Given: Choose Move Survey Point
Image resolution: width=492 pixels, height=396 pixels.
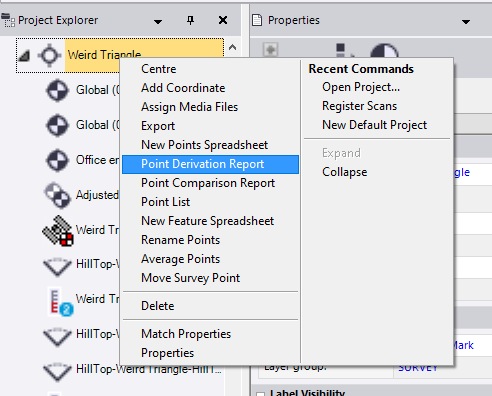Looking at the screenshot, I should pyautogui.click(x=190, y=278).
